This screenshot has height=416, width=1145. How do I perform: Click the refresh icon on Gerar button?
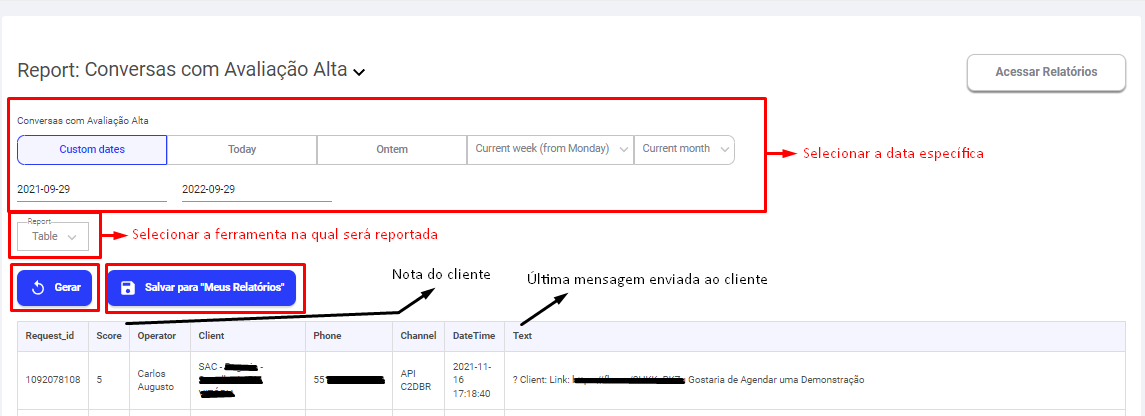pos(39,288)
